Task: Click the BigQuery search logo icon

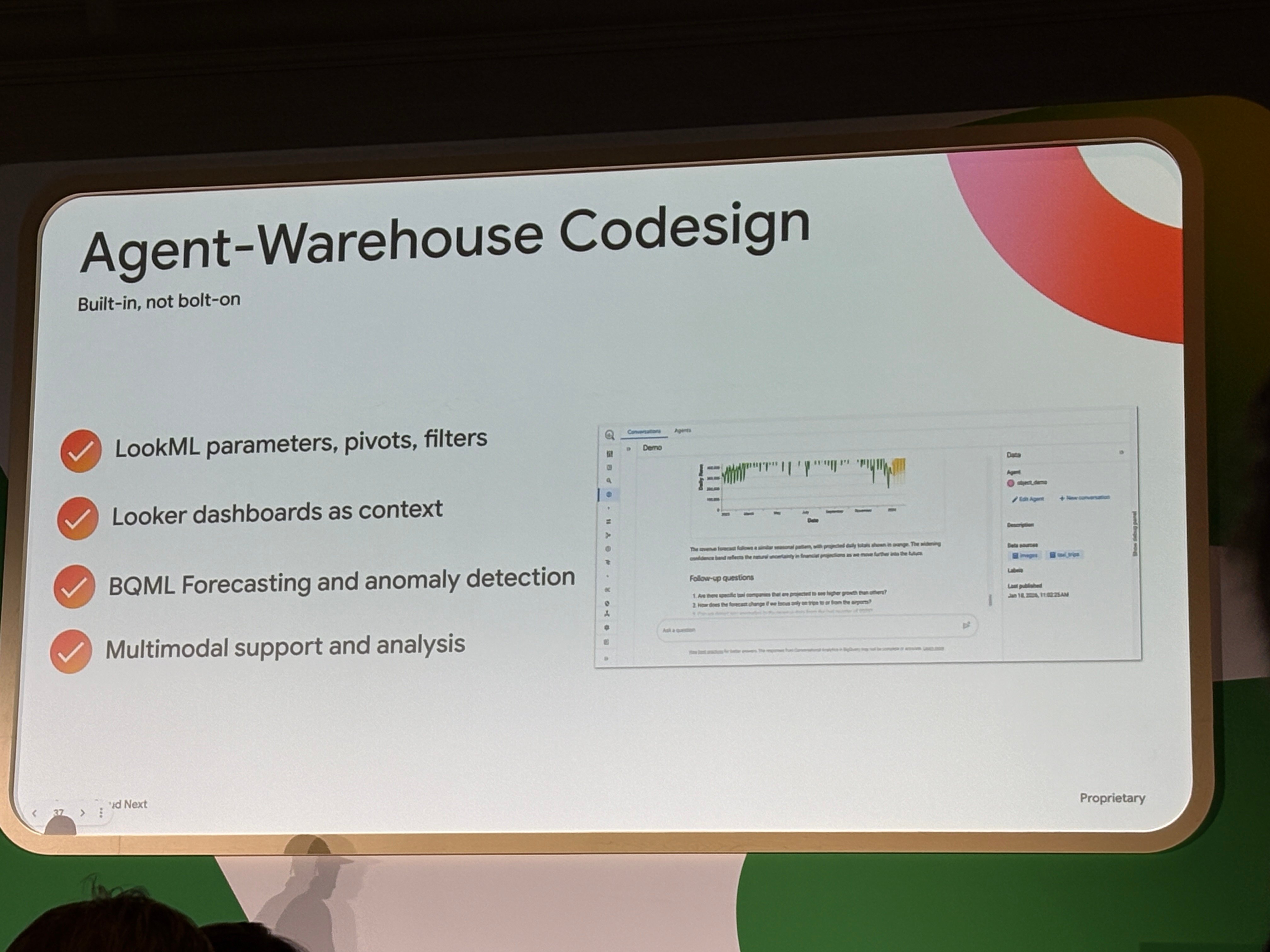Action: [609, 435]
